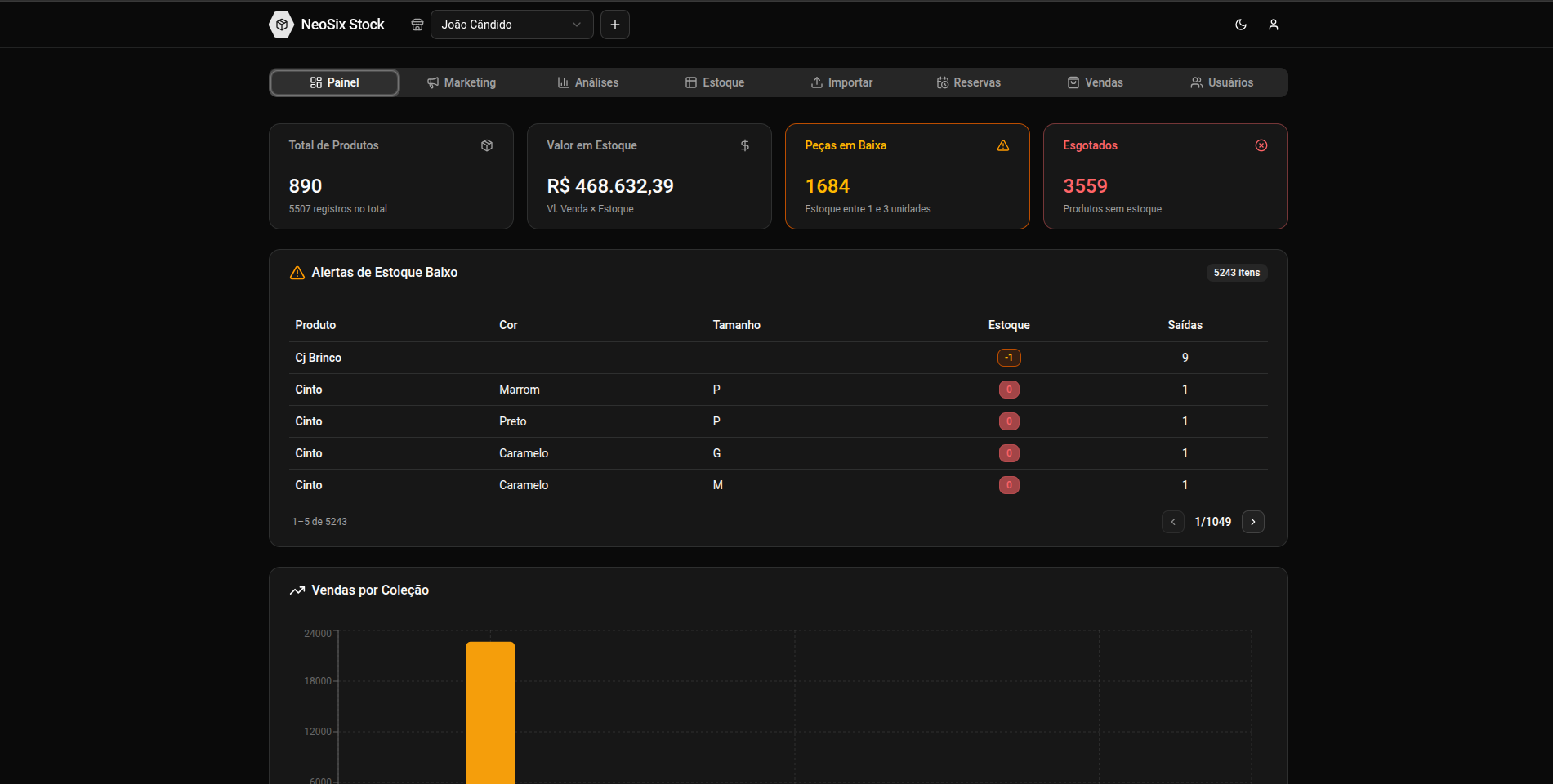Click the store icon beside João Cândido
1553x784 pixels.
tap(417, 24)
